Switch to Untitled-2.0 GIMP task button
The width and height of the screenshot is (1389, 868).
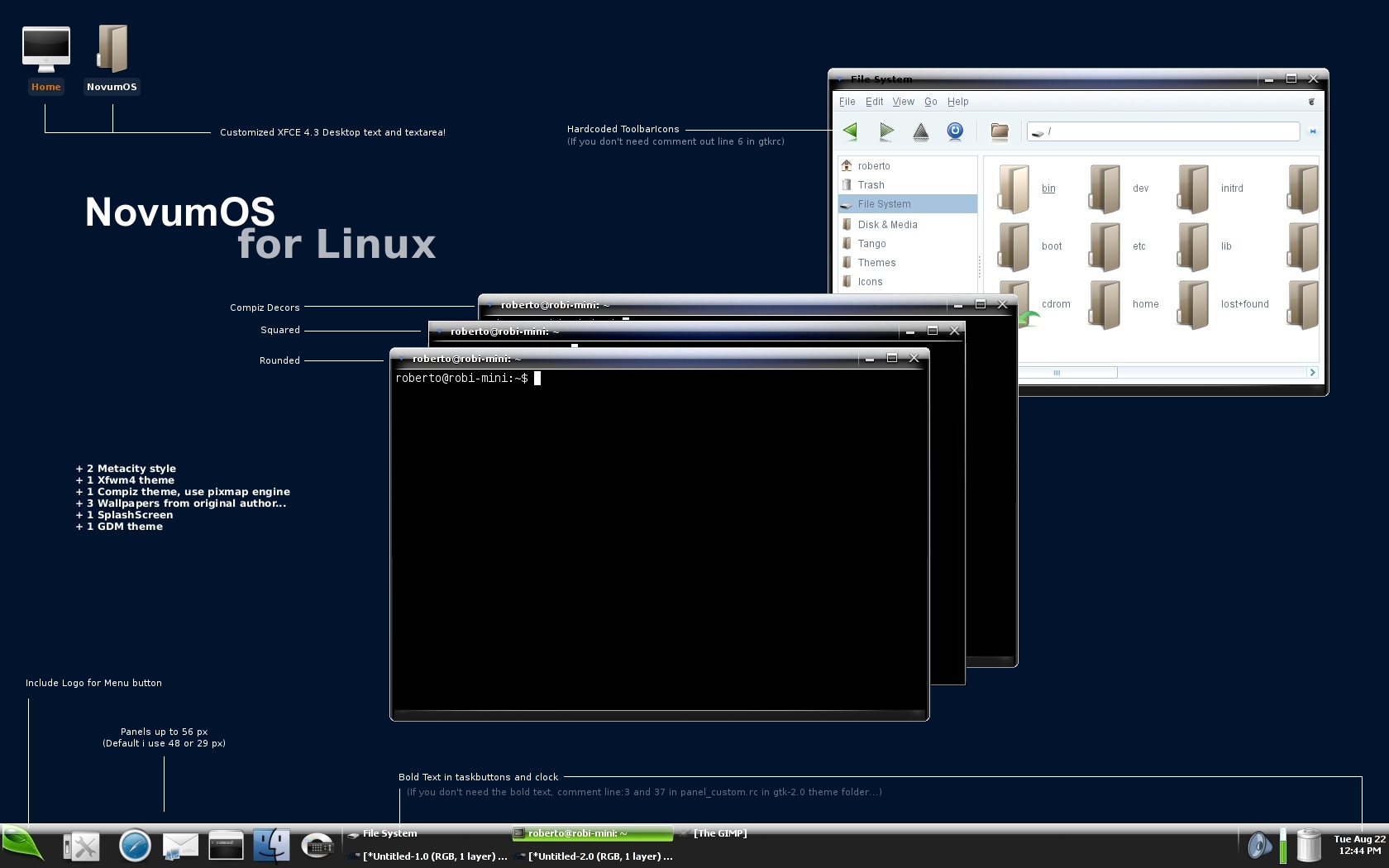[593, 856]
